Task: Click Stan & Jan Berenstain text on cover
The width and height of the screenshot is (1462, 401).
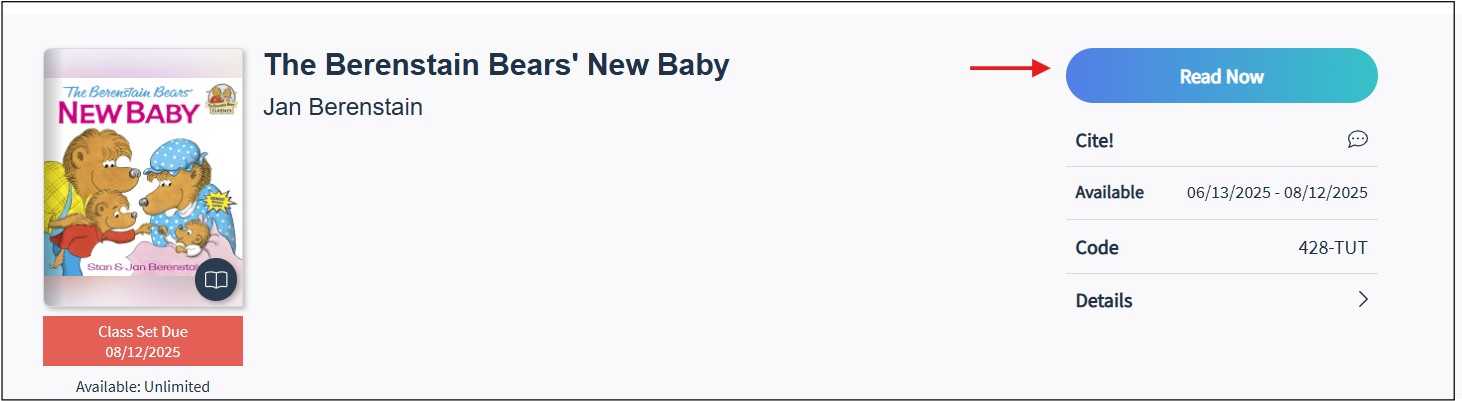Action: coord(140,268)
